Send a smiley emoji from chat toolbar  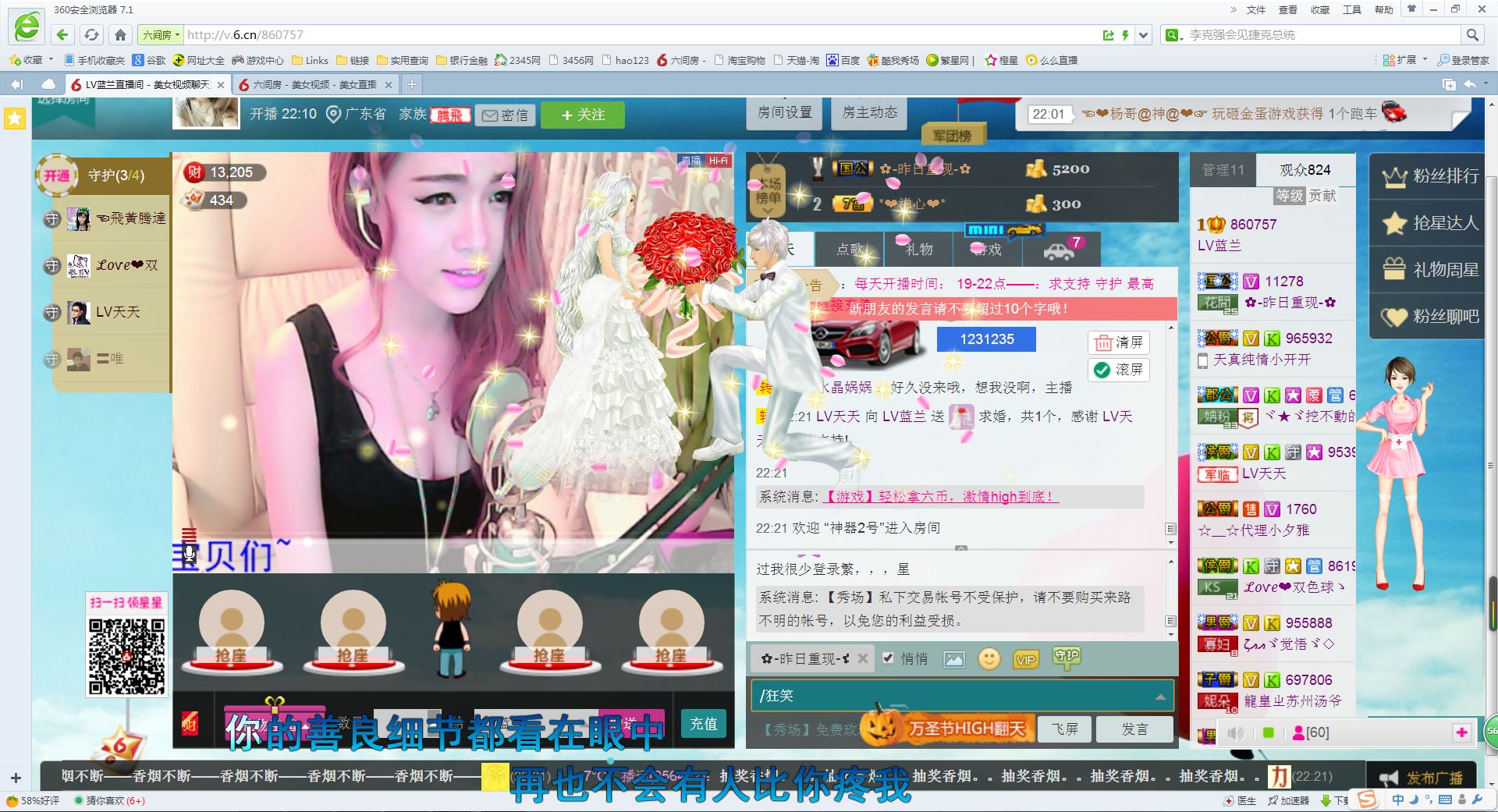click(x=989, y=659)
